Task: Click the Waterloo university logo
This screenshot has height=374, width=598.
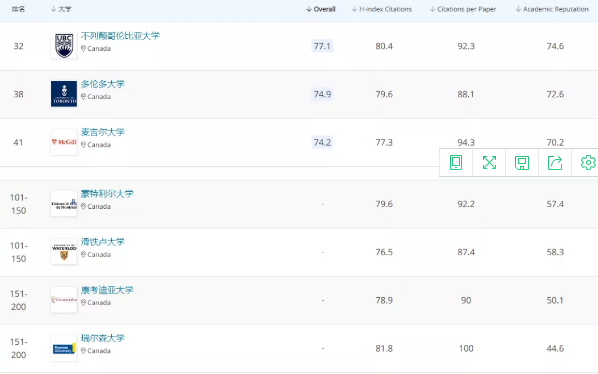Action: (64, 252)
